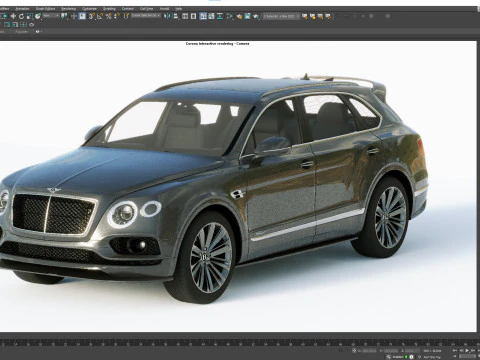Click the current frame number field

click(x=468, y=356)
